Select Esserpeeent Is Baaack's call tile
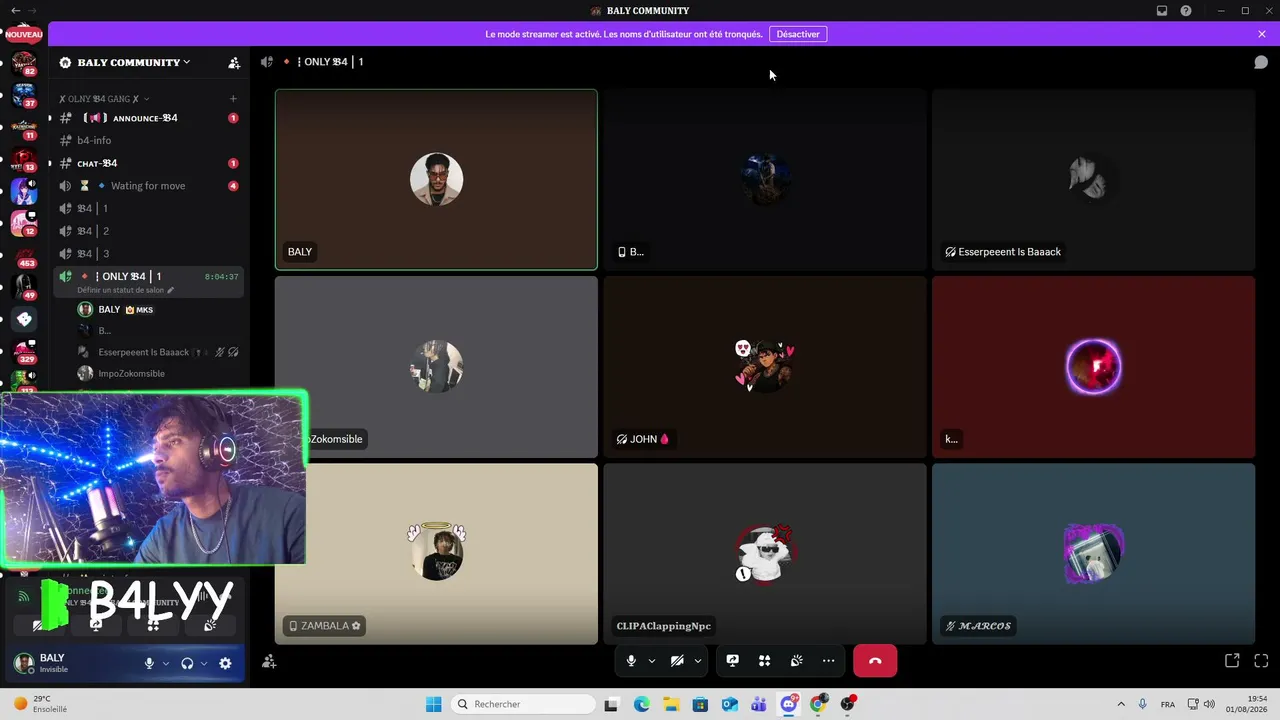Viewport: 1280px width, 720px height. [x=1093, y=180]
